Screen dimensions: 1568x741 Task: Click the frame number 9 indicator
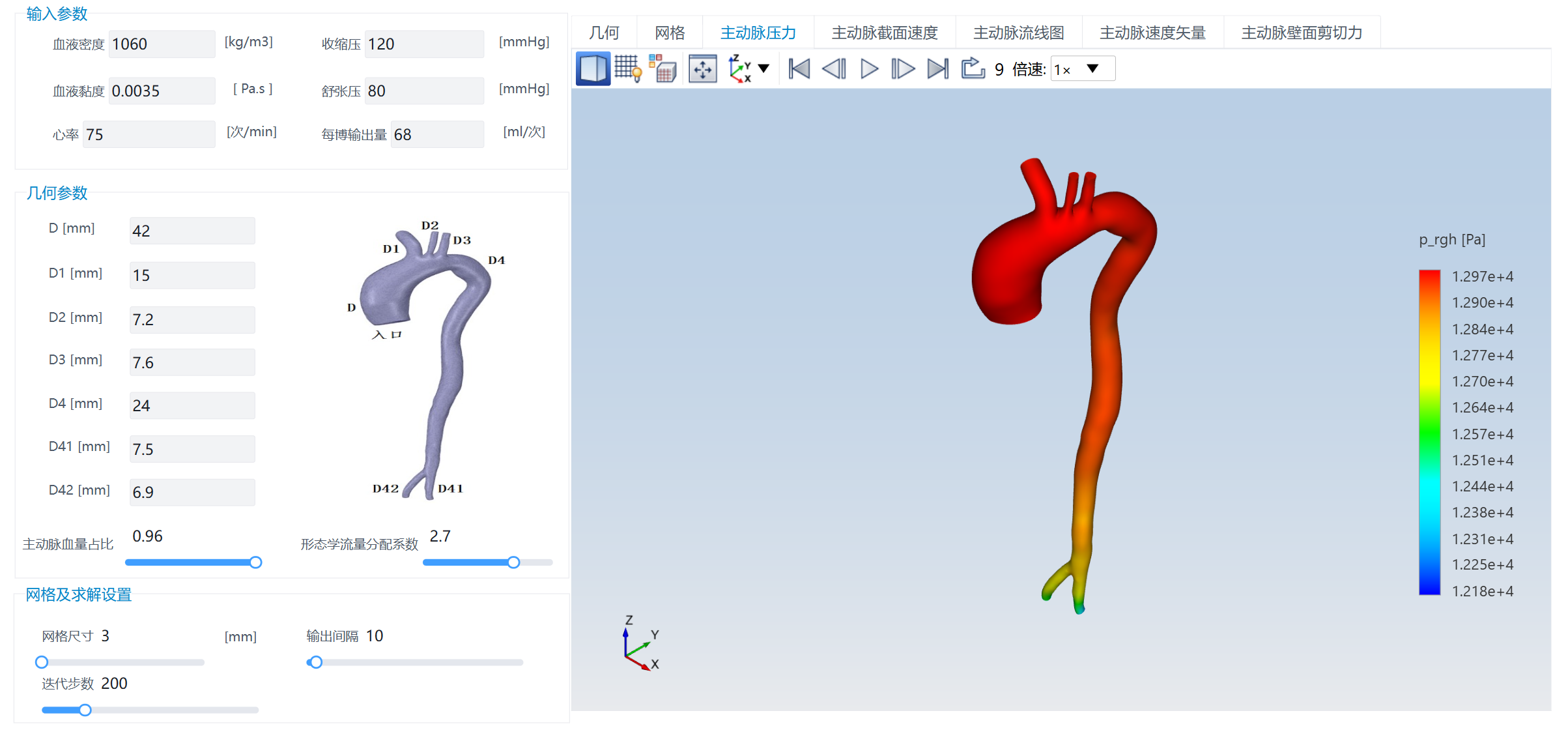pos(999,69)
